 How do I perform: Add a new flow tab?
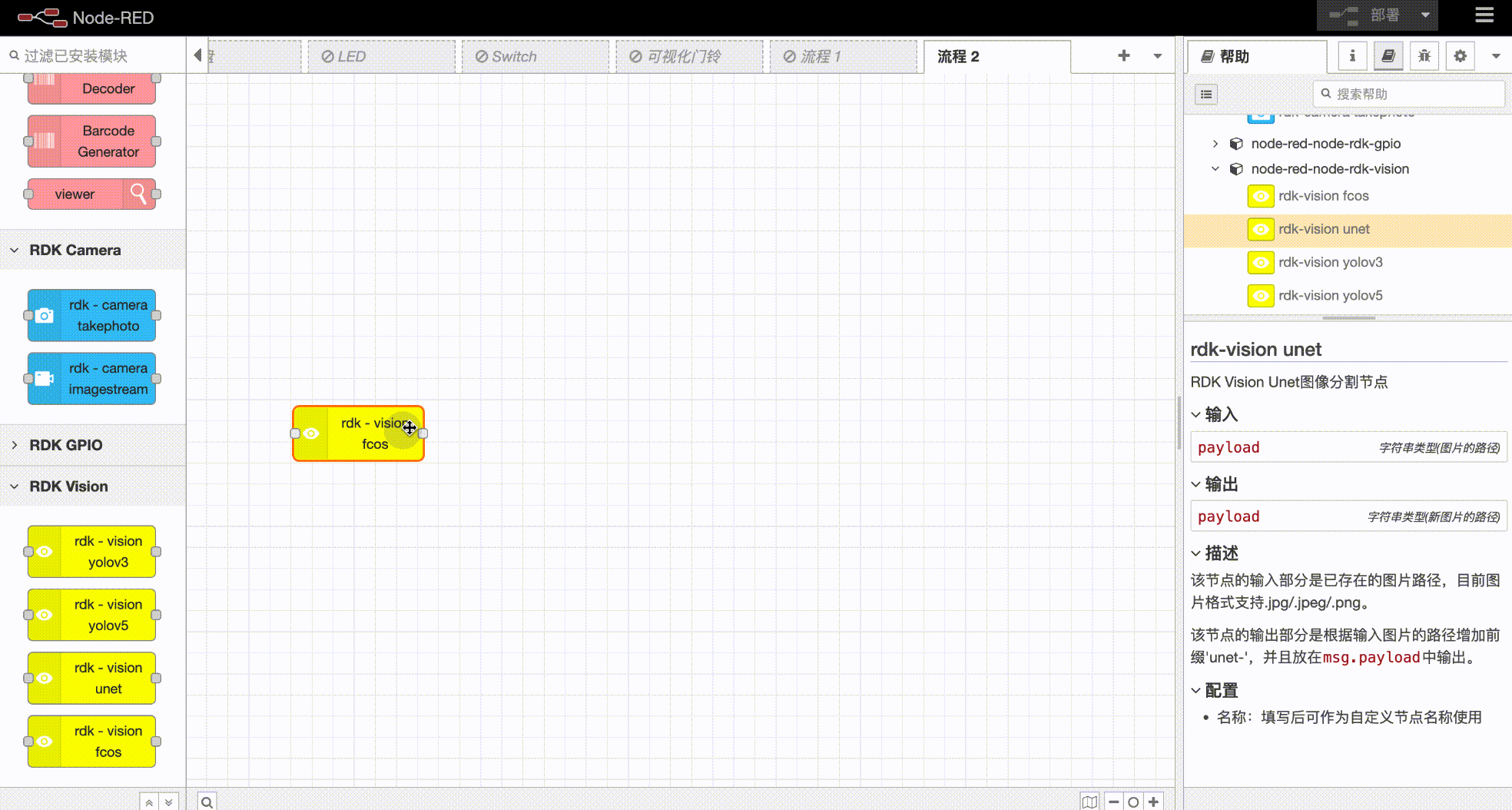pos(1123,55)
